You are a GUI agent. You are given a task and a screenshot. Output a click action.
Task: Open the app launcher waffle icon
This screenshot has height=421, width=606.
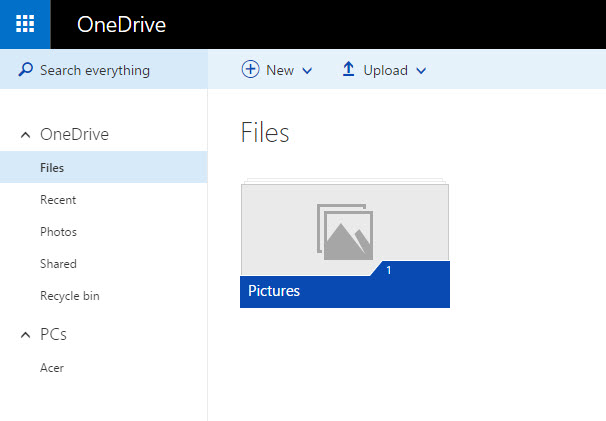(26, 24)
